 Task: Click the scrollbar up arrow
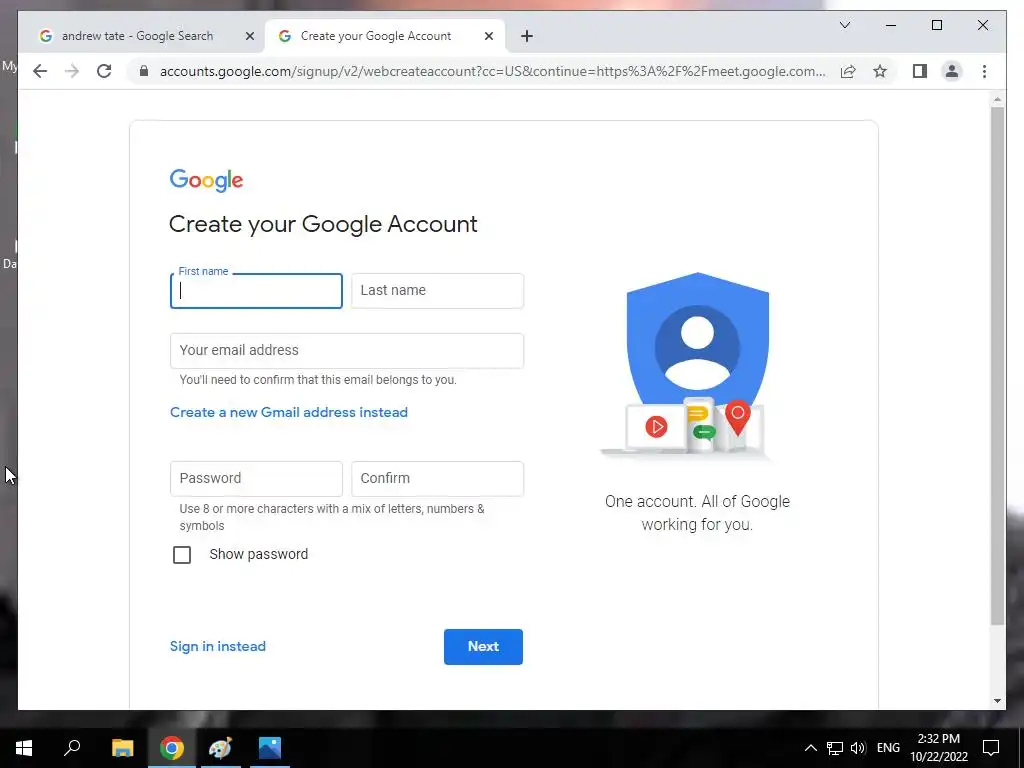point(997,100)
